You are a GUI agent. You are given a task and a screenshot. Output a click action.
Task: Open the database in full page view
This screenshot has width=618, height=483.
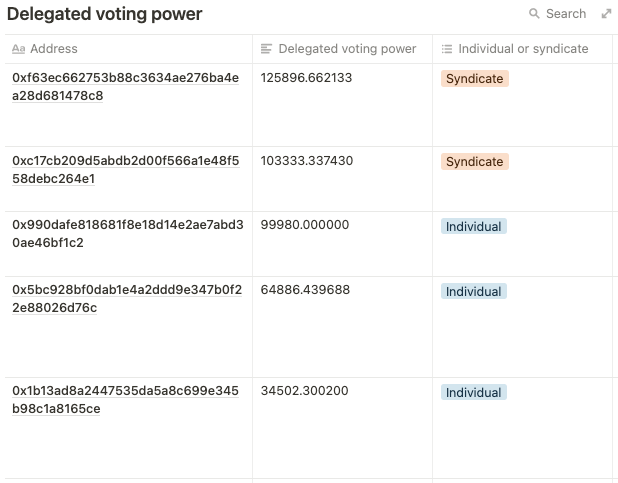606,14
